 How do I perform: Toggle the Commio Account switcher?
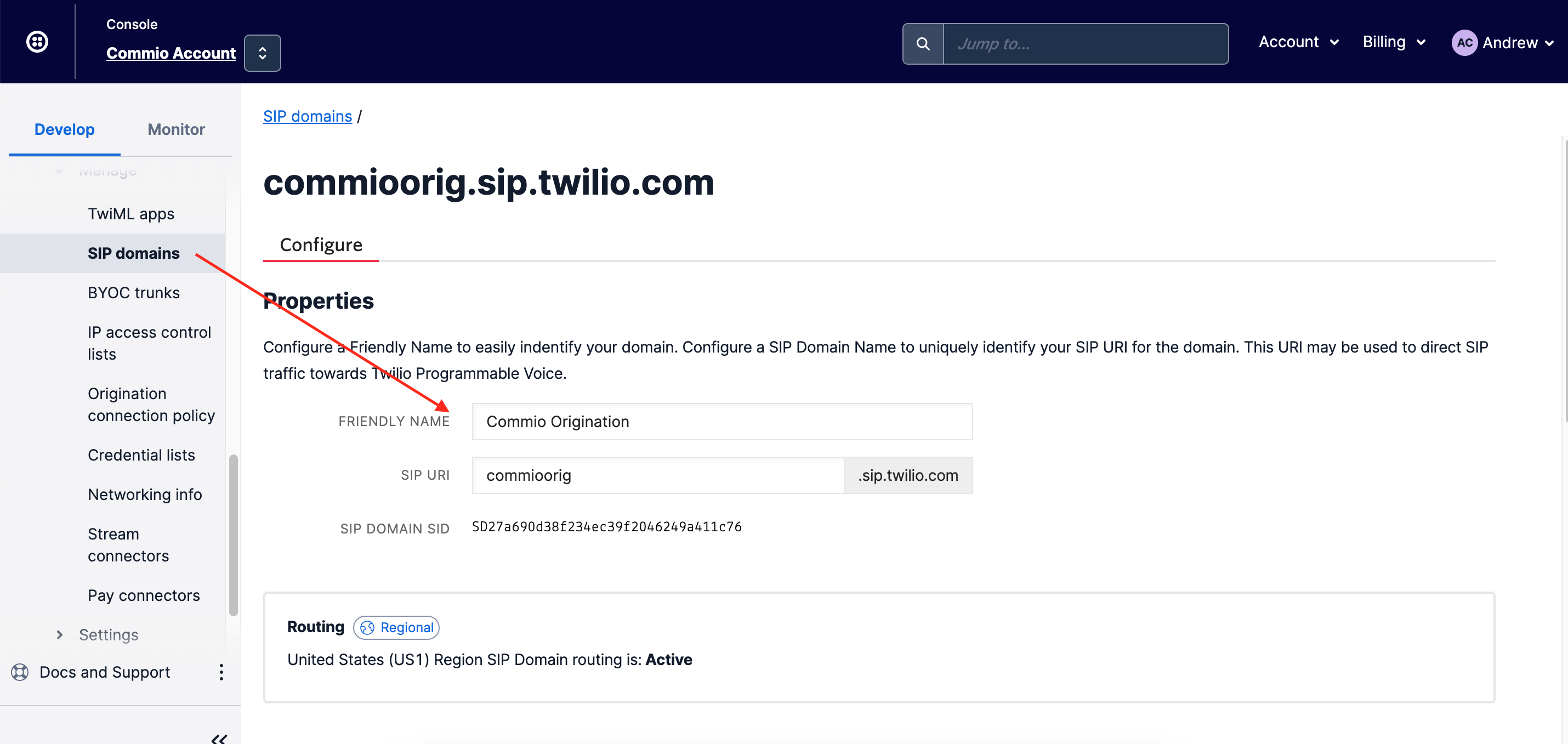click(x=262, y=53)
